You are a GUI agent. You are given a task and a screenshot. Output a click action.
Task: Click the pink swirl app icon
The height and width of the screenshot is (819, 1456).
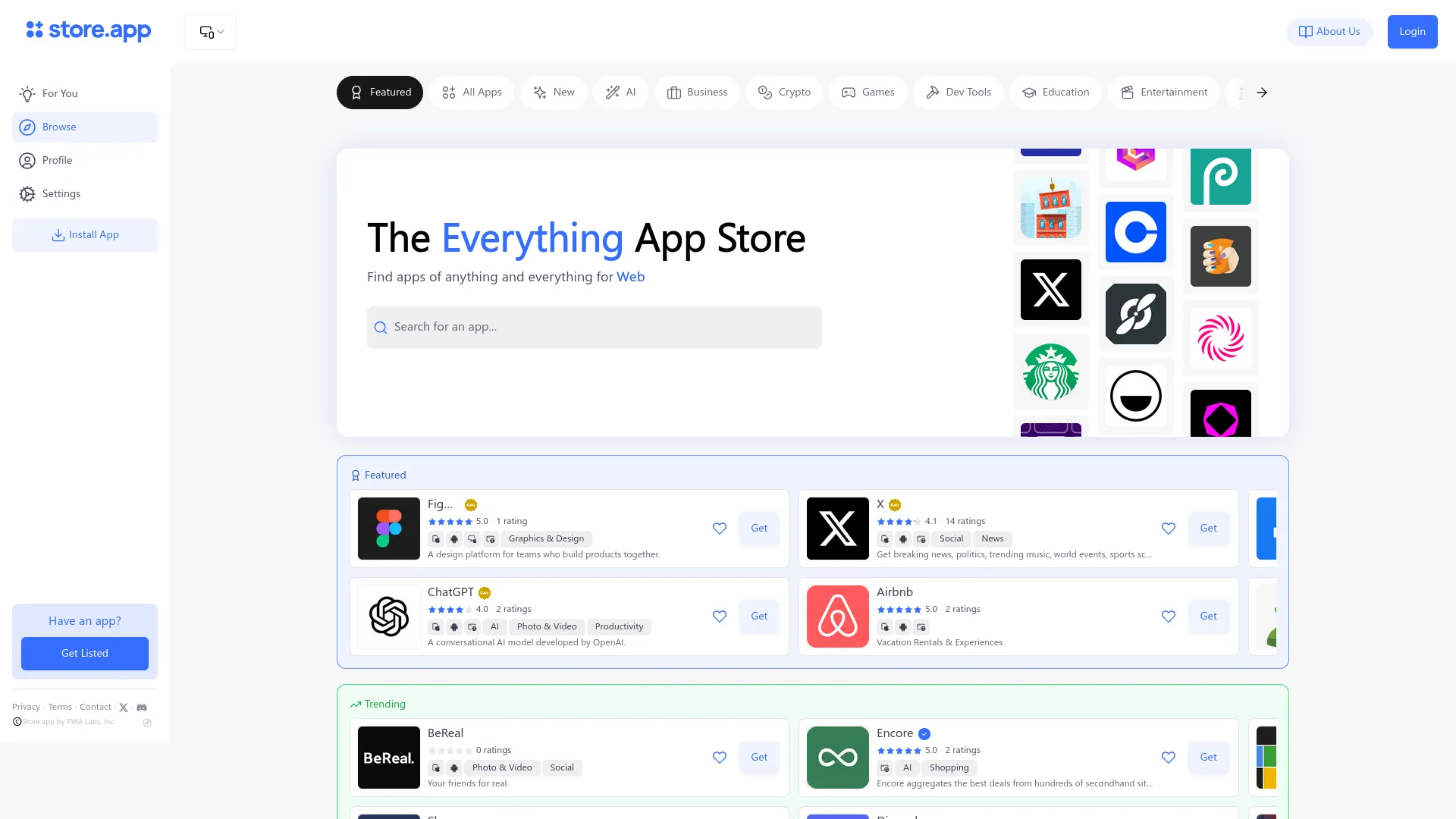(x=1221, y=338)
